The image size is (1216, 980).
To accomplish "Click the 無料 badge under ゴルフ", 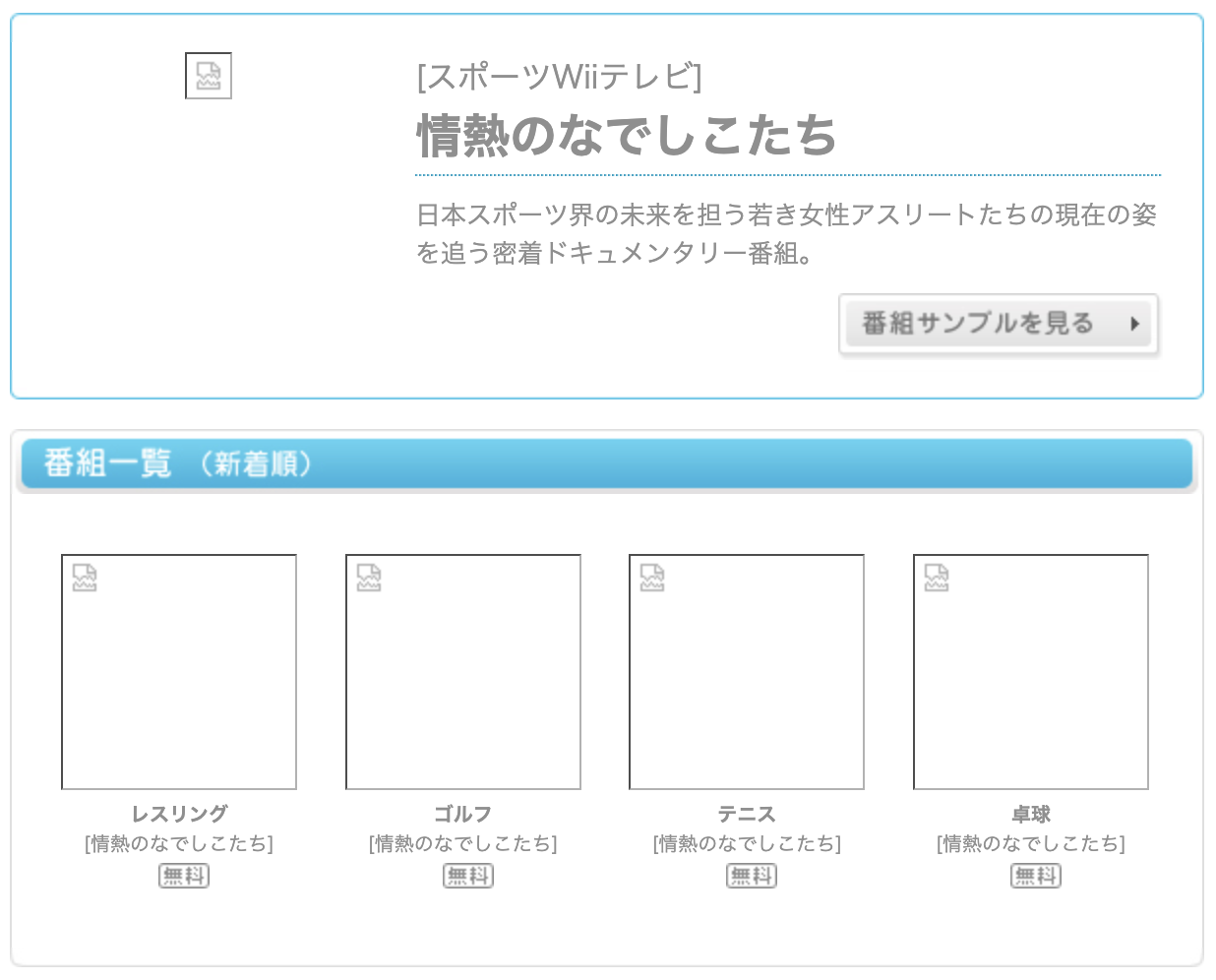I will click(466, 876).
